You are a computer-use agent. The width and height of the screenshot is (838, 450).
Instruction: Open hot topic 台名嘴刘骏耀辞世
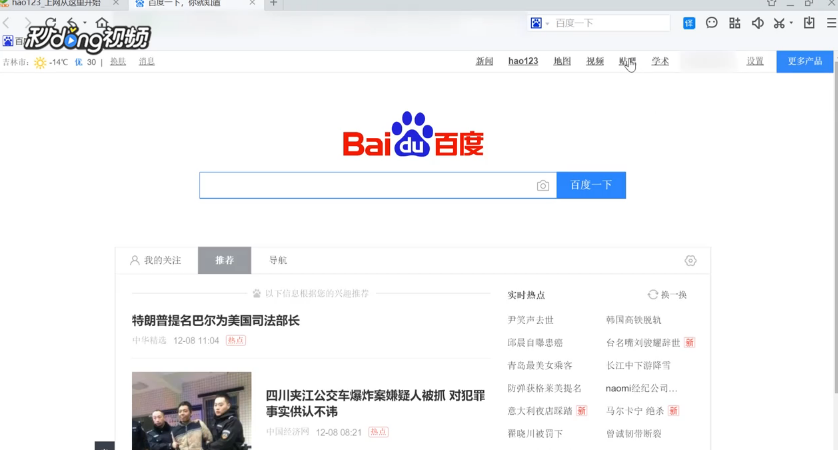tap(643, 343)
